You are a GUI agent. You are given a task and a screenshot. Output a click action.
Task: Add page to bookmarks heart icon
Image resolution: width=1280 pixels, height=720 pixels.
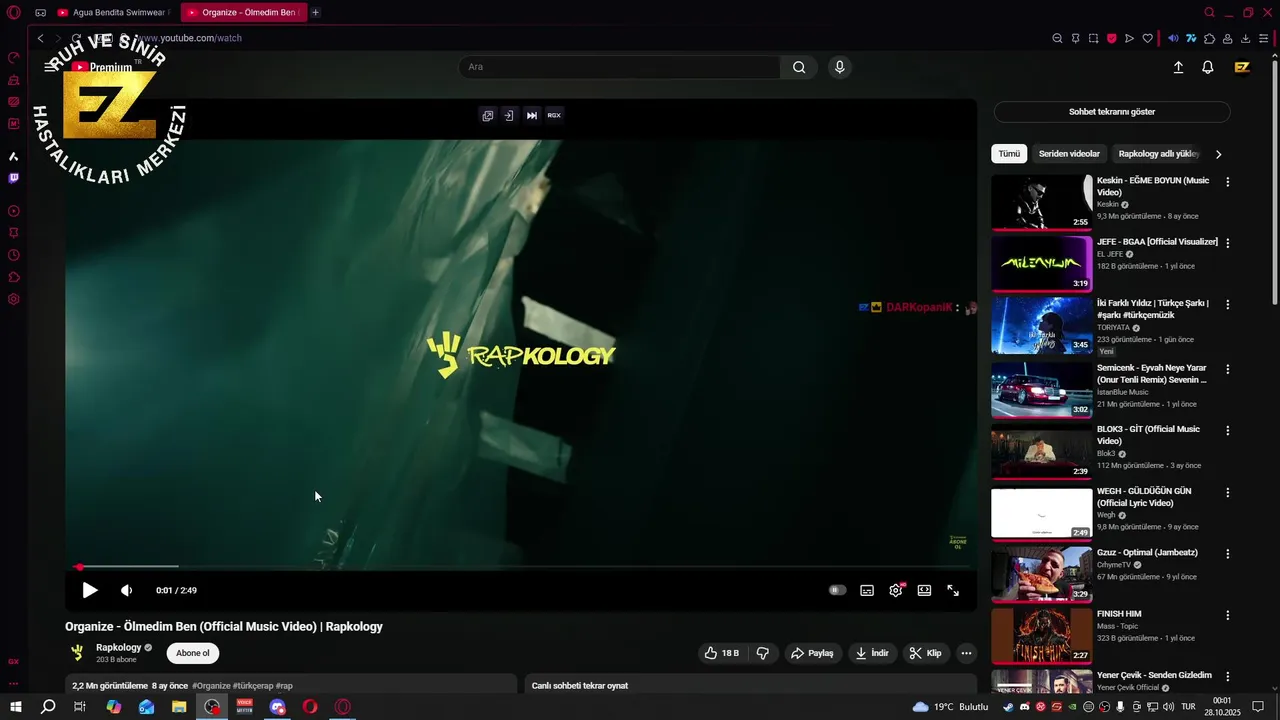click(x=1148, y=39)
